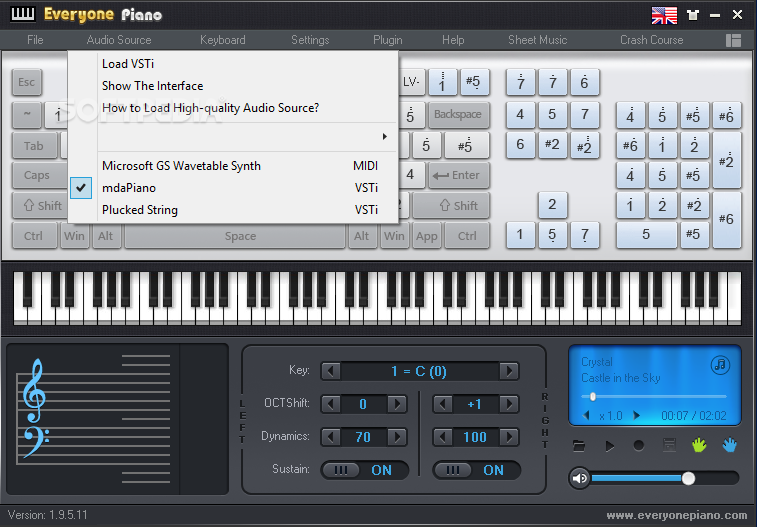Increase left hand OCTShift
Image resolution: width=757 pixels, height=527 pixels.
[397, 404]
